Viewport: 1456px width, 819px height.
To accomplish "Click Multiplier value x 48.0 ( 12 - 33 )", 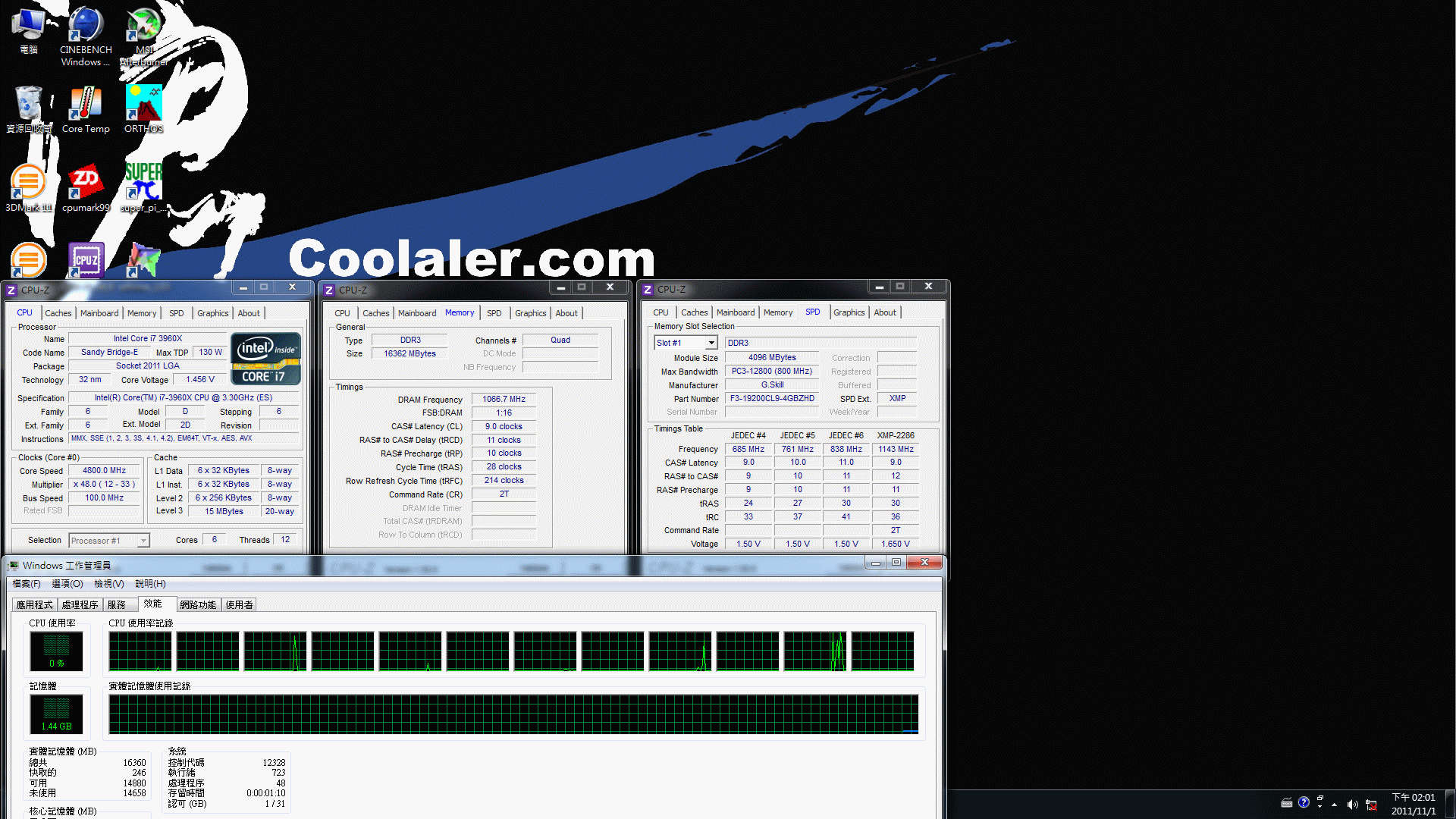I will coord(105,485).
